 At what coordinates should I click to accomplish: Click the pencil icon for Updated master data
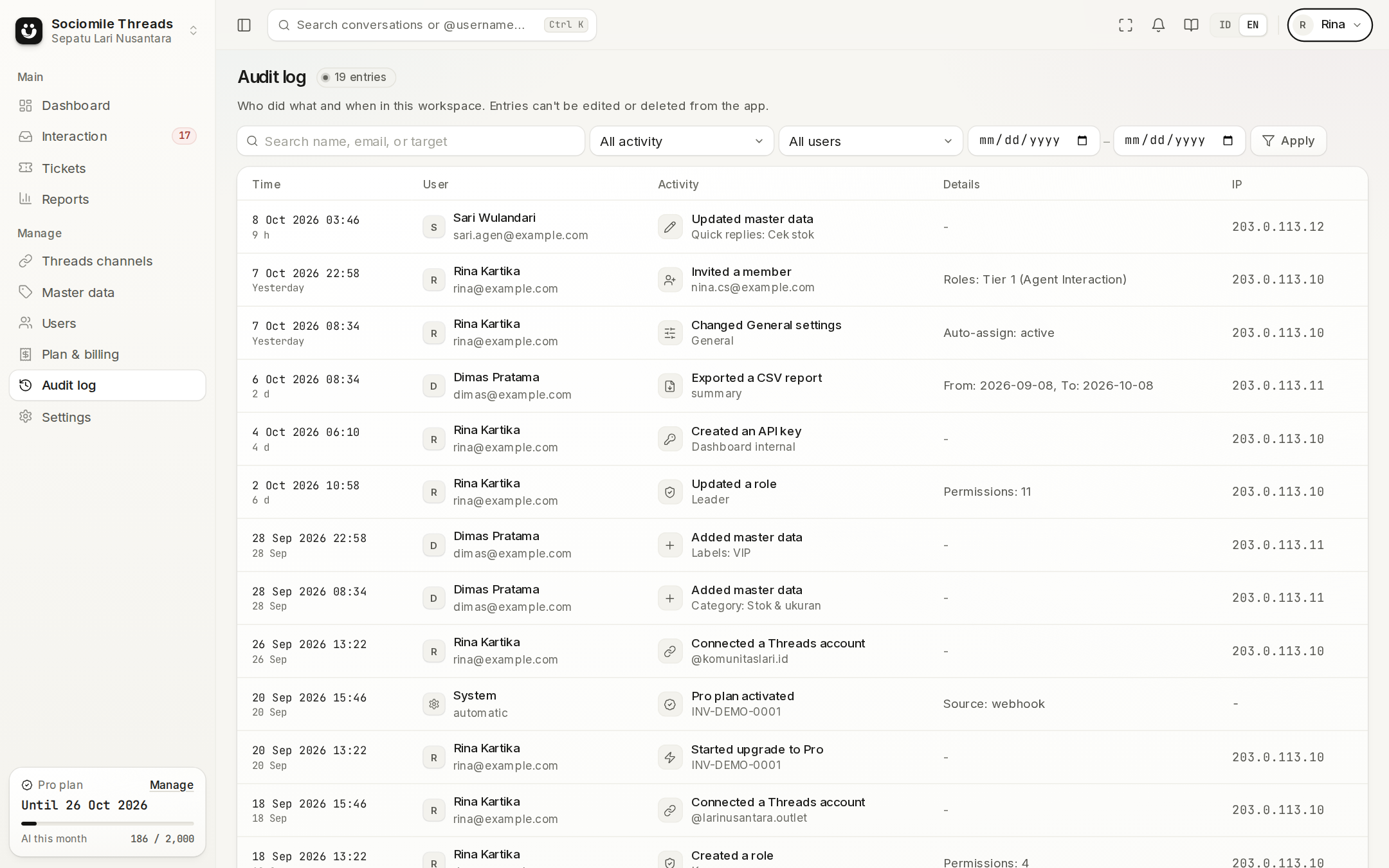(669, 227)
